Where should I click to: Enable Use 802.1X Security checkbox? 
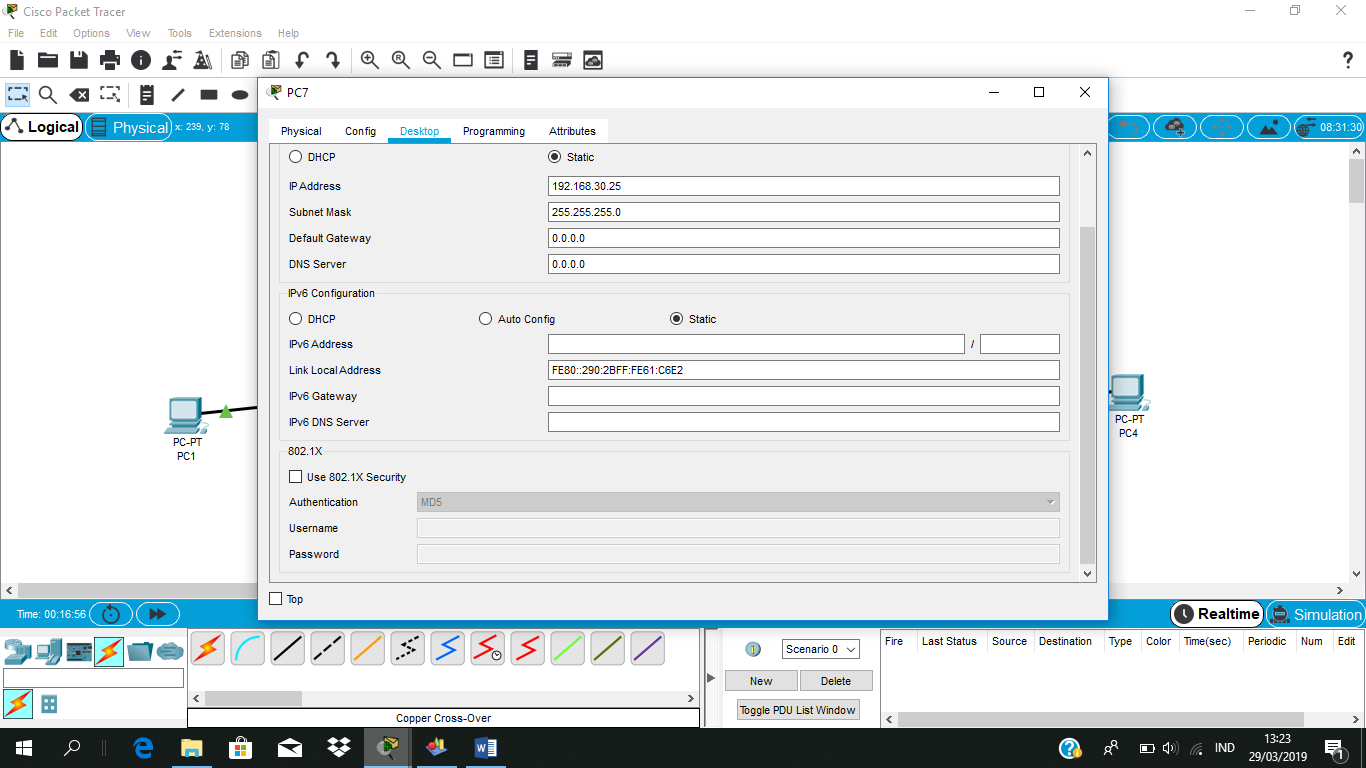point(295,477)
